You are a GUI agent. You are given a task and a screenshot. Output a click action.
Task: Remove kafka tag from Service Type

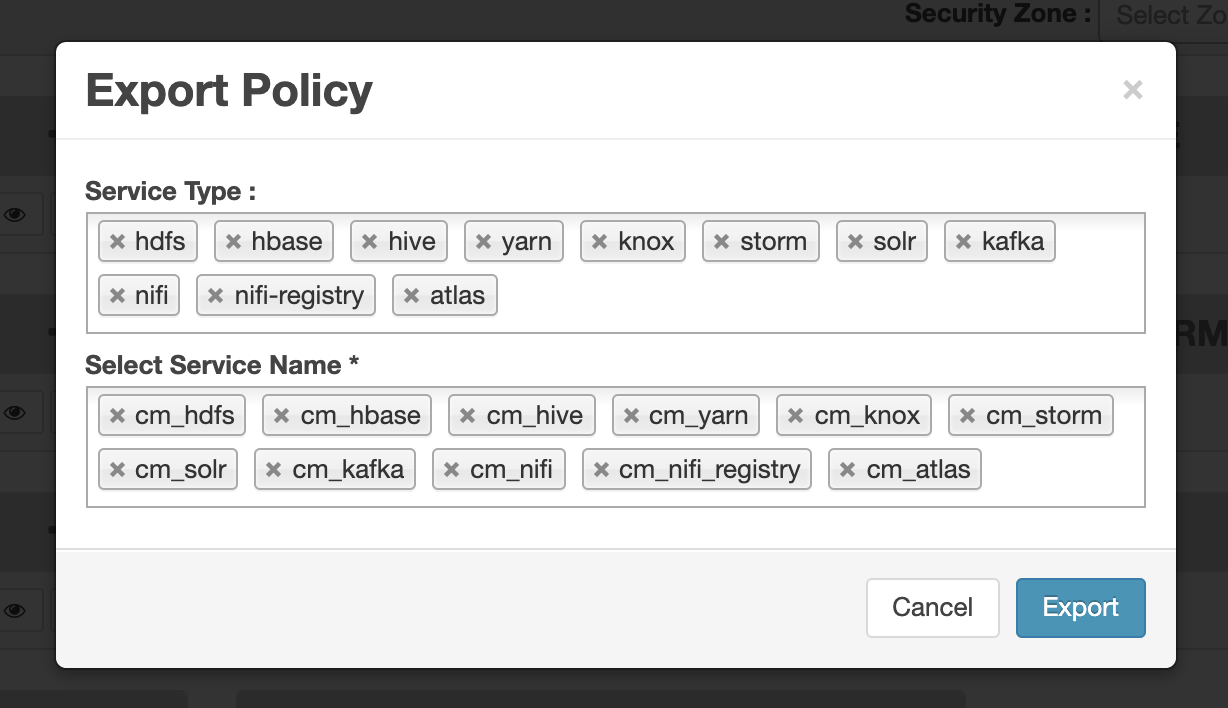(963, 242)
